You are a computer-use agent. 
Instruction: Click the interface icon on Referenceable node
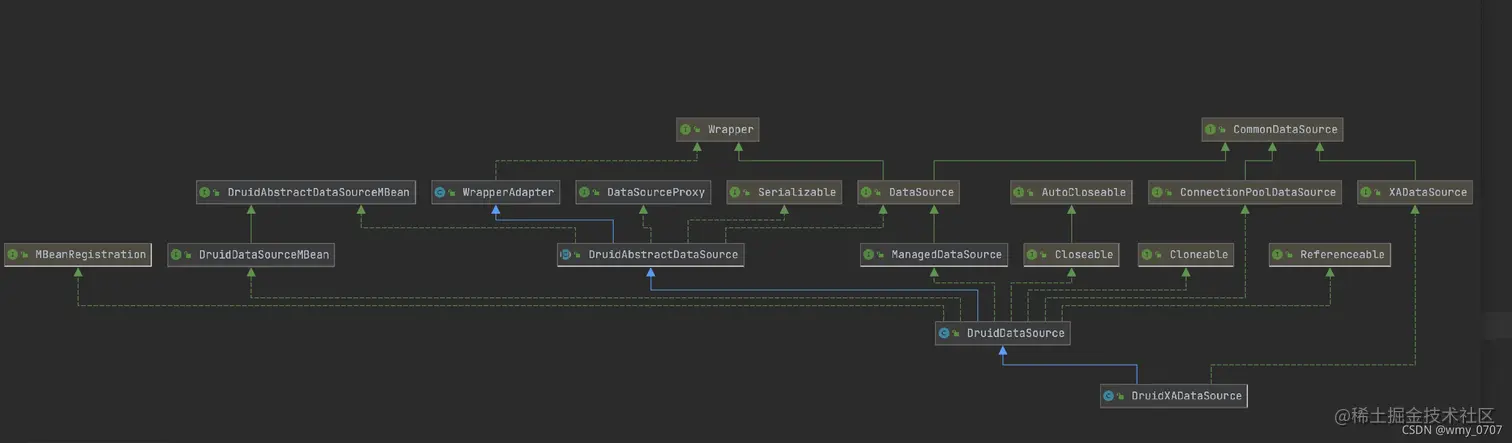[1277, 255]
